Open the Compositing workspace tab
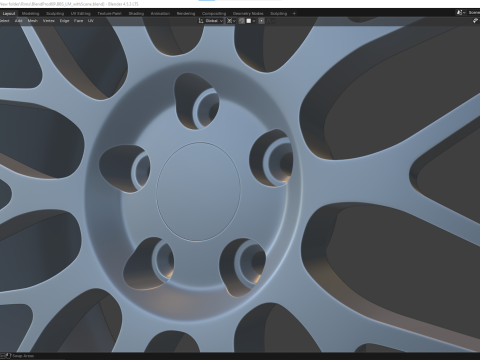 214,13
